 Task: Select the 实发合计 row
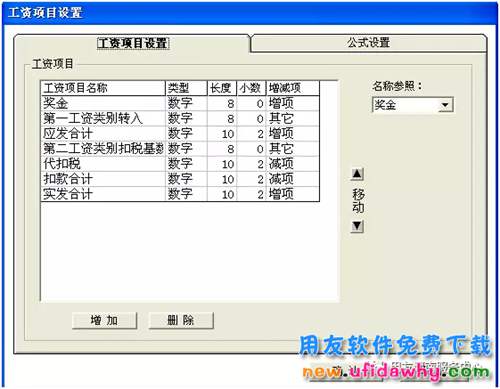(x=180, y=194)
